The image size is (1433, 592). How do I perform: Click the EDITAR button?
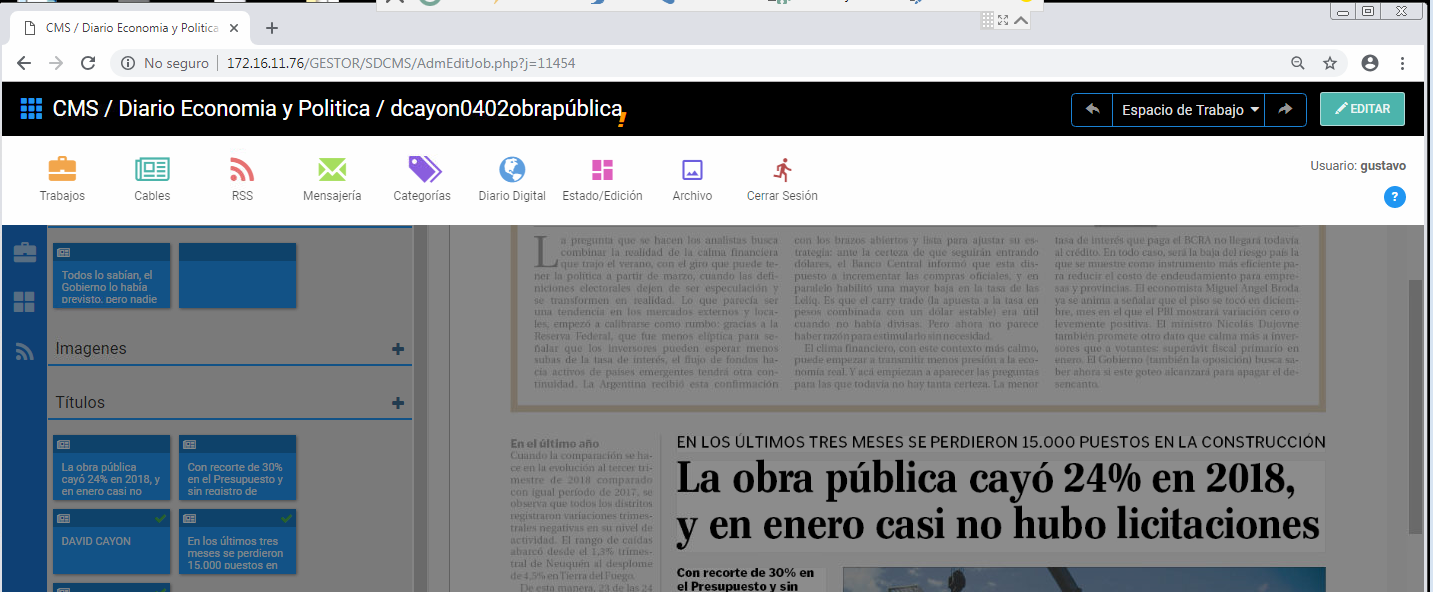[1362, 109]
